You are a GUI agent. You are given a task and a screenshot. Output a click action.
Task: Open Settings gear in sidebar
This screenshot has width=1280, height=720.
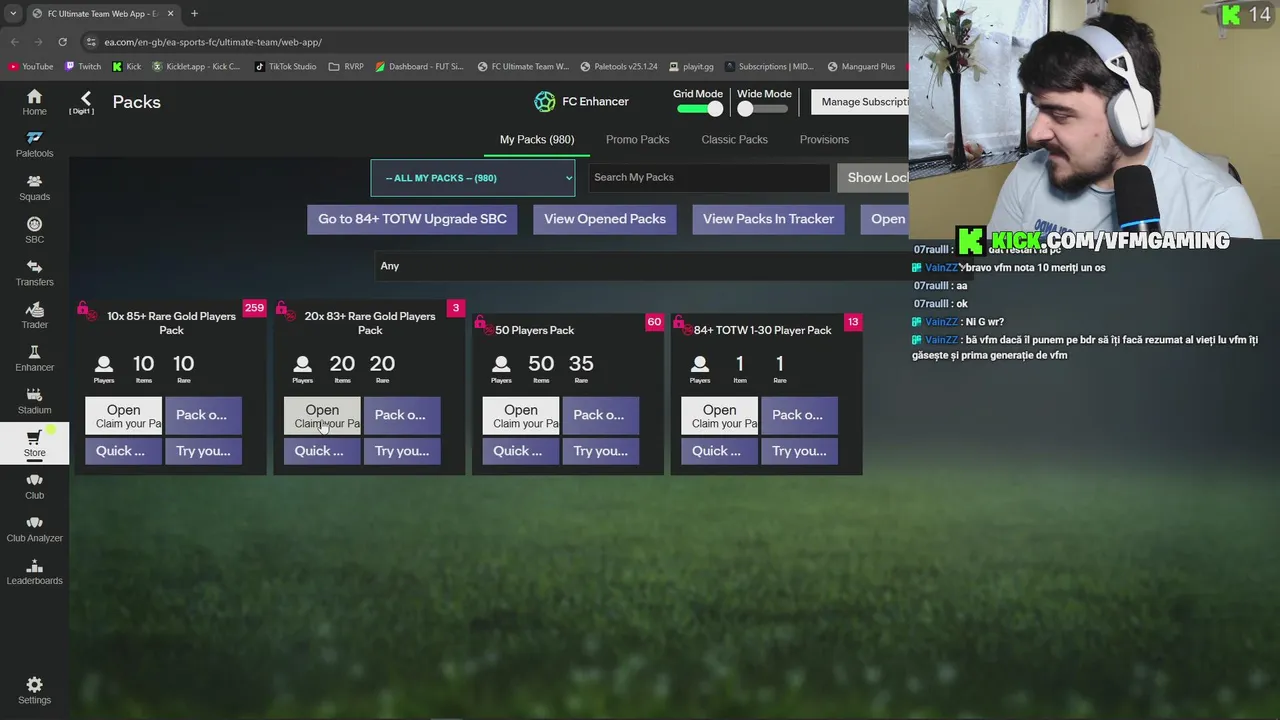[34, 690]
